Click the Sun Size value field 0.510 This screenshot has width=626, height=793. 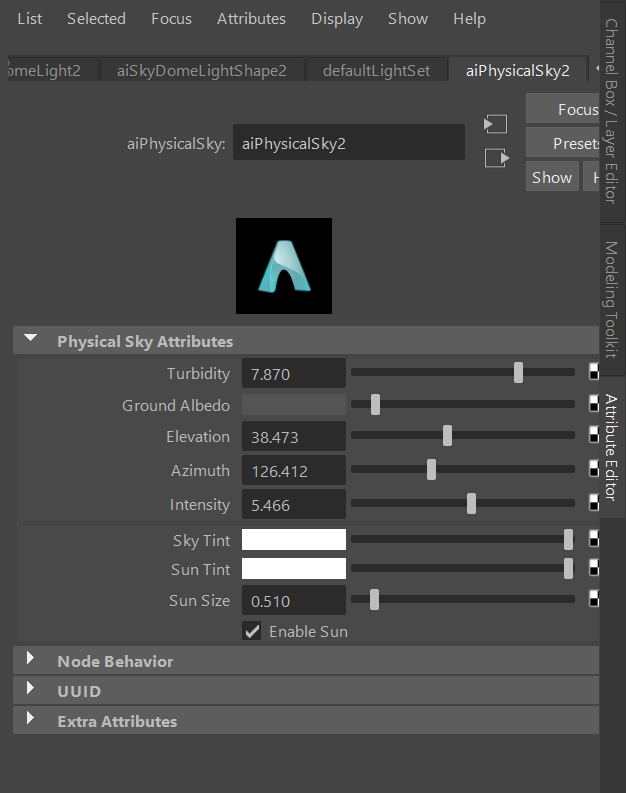pyautogui.click(x=294, y=600)
